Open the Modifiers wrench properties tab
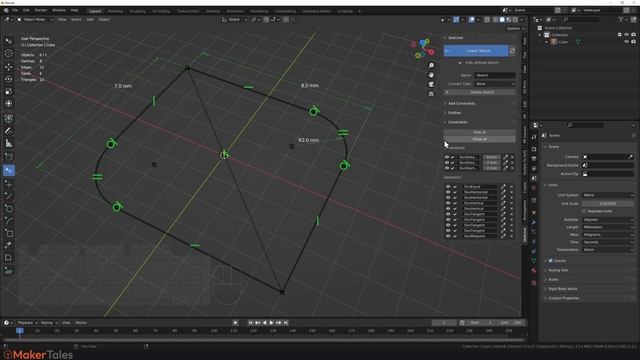640x360 pixels. tap(534, 222)
